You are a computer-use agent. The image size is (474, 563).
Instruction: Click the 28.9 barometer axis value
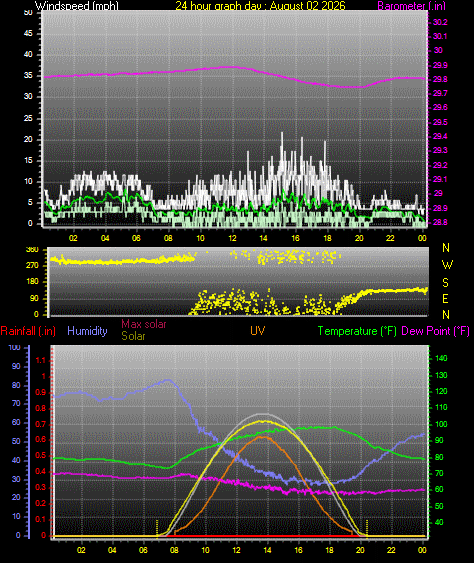440,208
